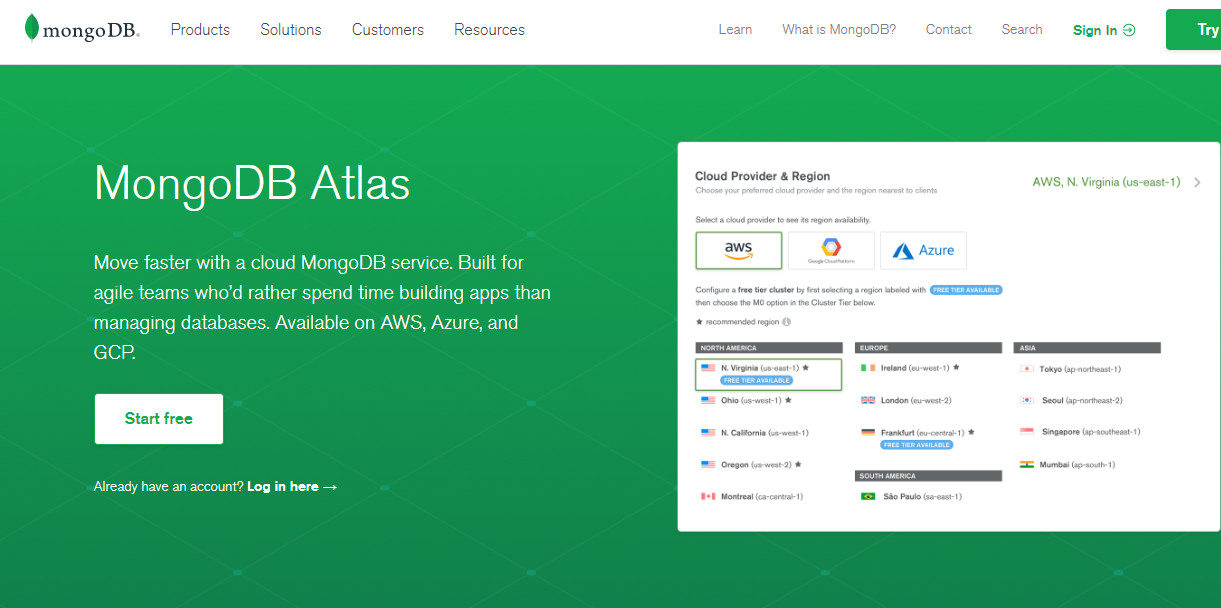Click the US flag beside Oregon
Image resolution: width=1221 pixels, height=608 pixels.
coord(708,465)
